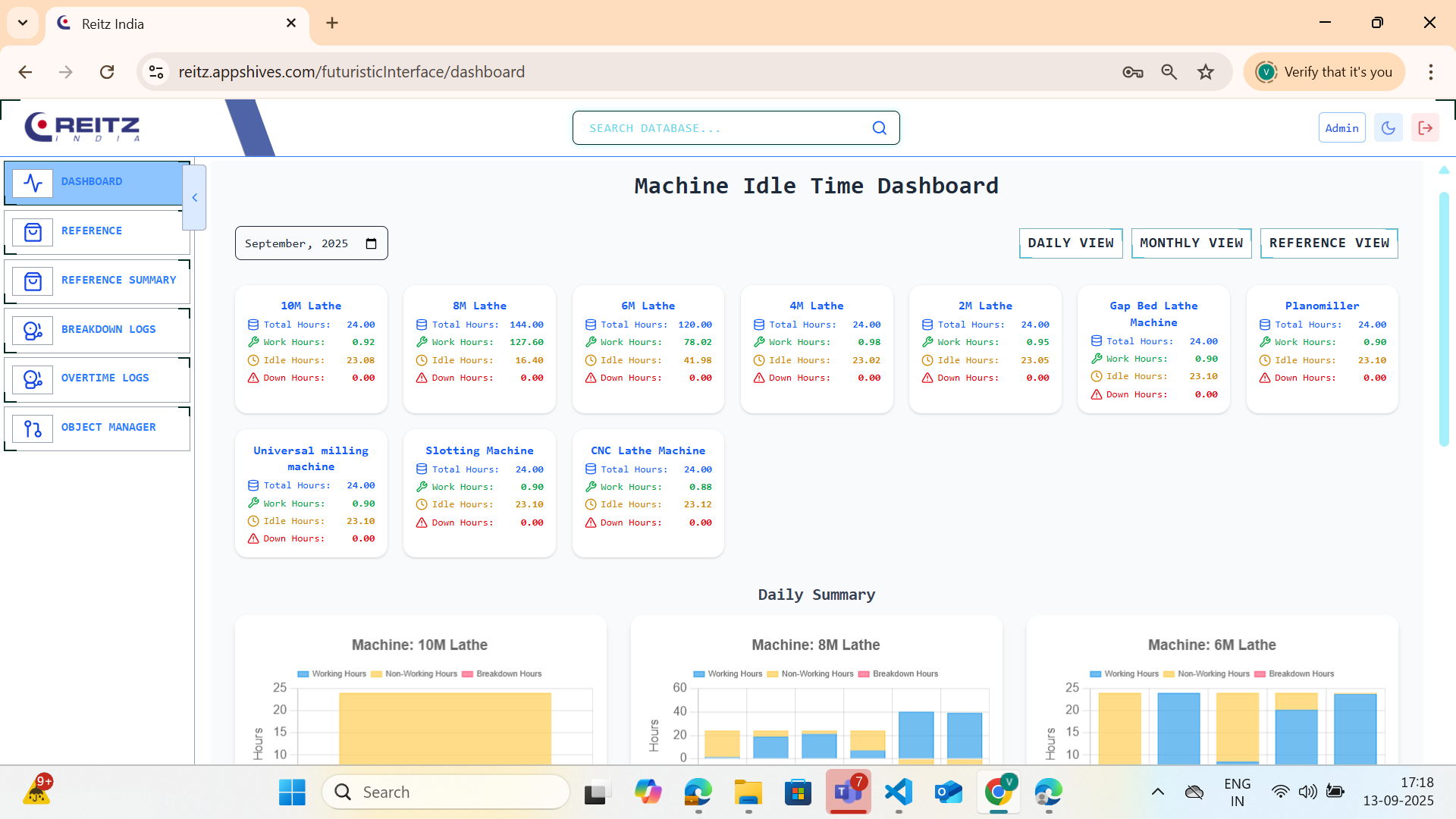Image resolution: width=1456 pixels, height=819 pixels.
Task: Open Chrome tab search dropdown arrow
Action: (23, 23)
